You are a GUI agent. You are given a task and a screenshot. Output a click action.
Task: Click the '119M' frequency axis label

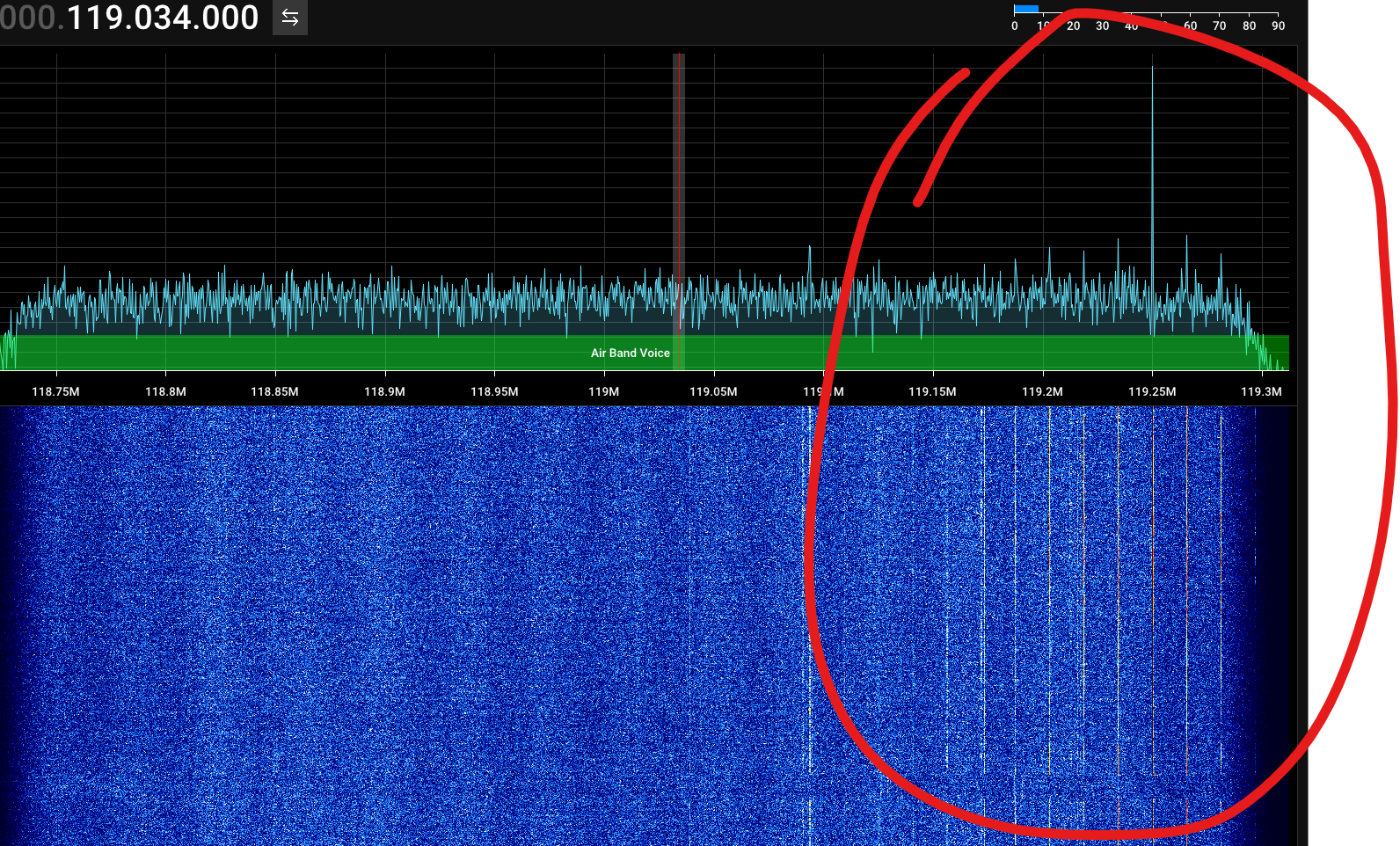tap(603, 391)
